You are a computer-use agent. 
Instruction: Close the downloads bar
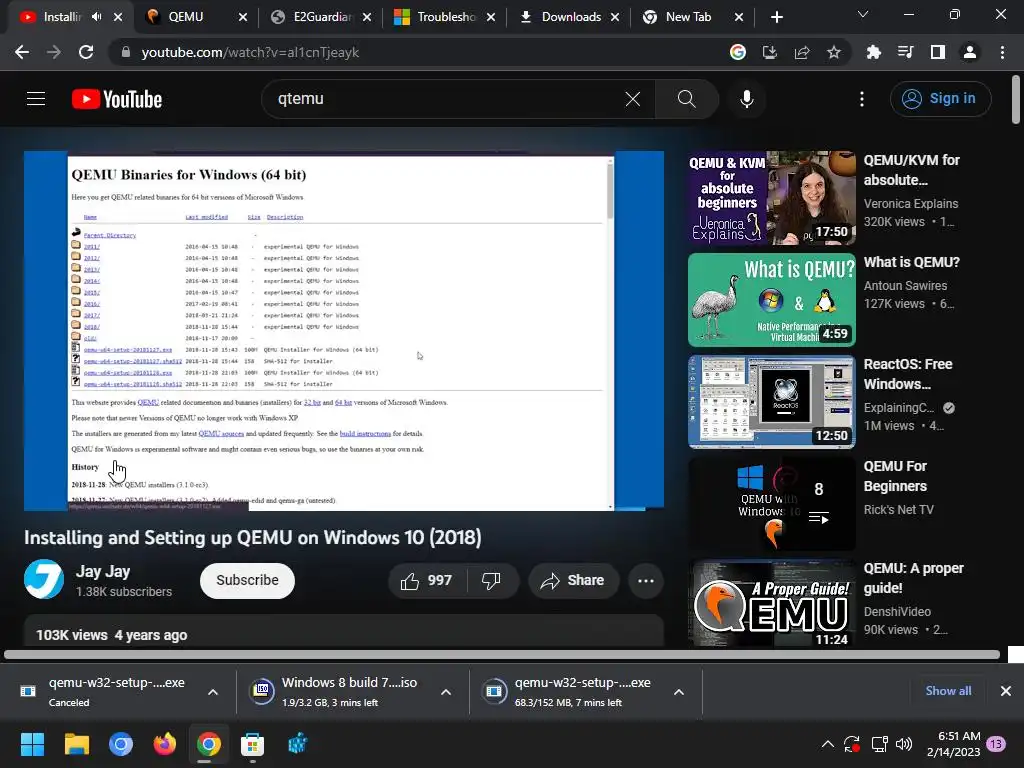click(x=1006, y=691)
